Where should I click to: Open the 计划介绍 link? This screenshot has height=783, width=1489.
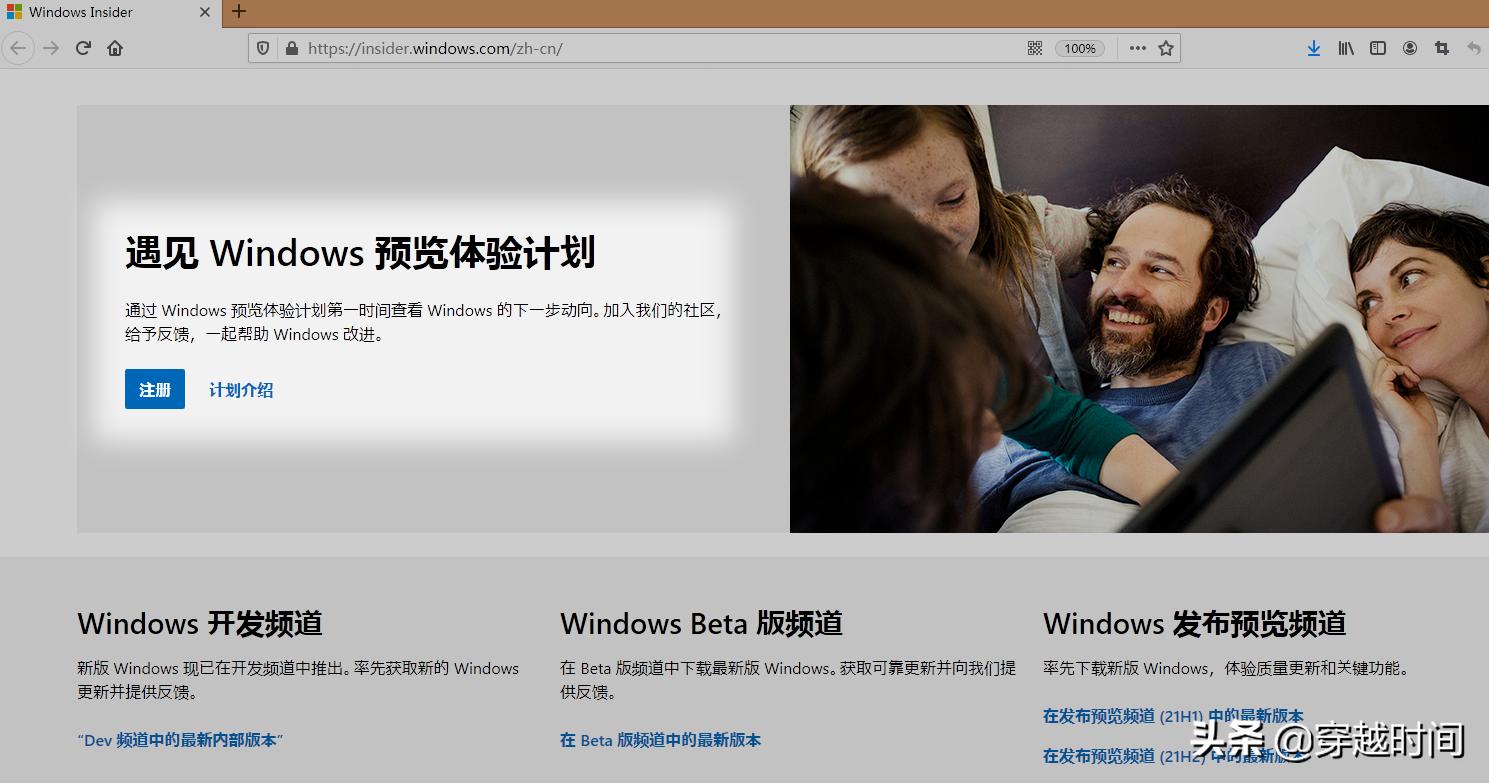coord(240,389)
